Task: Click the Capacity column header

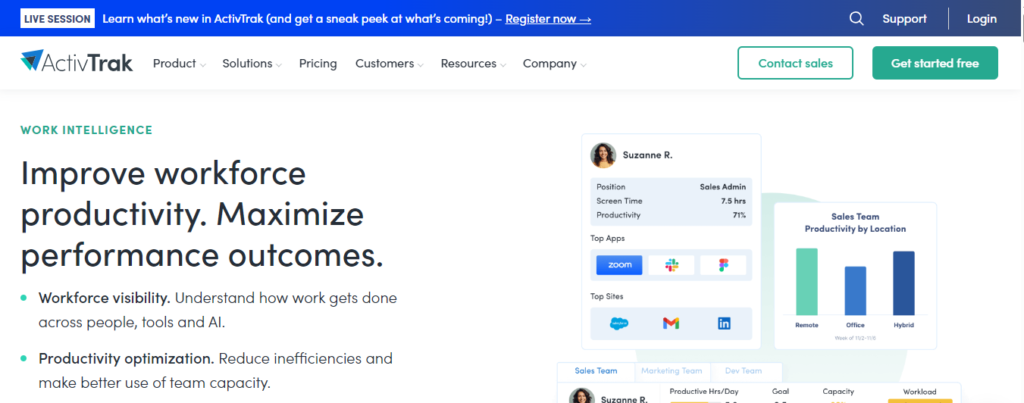Action: [x=839, y=391]
